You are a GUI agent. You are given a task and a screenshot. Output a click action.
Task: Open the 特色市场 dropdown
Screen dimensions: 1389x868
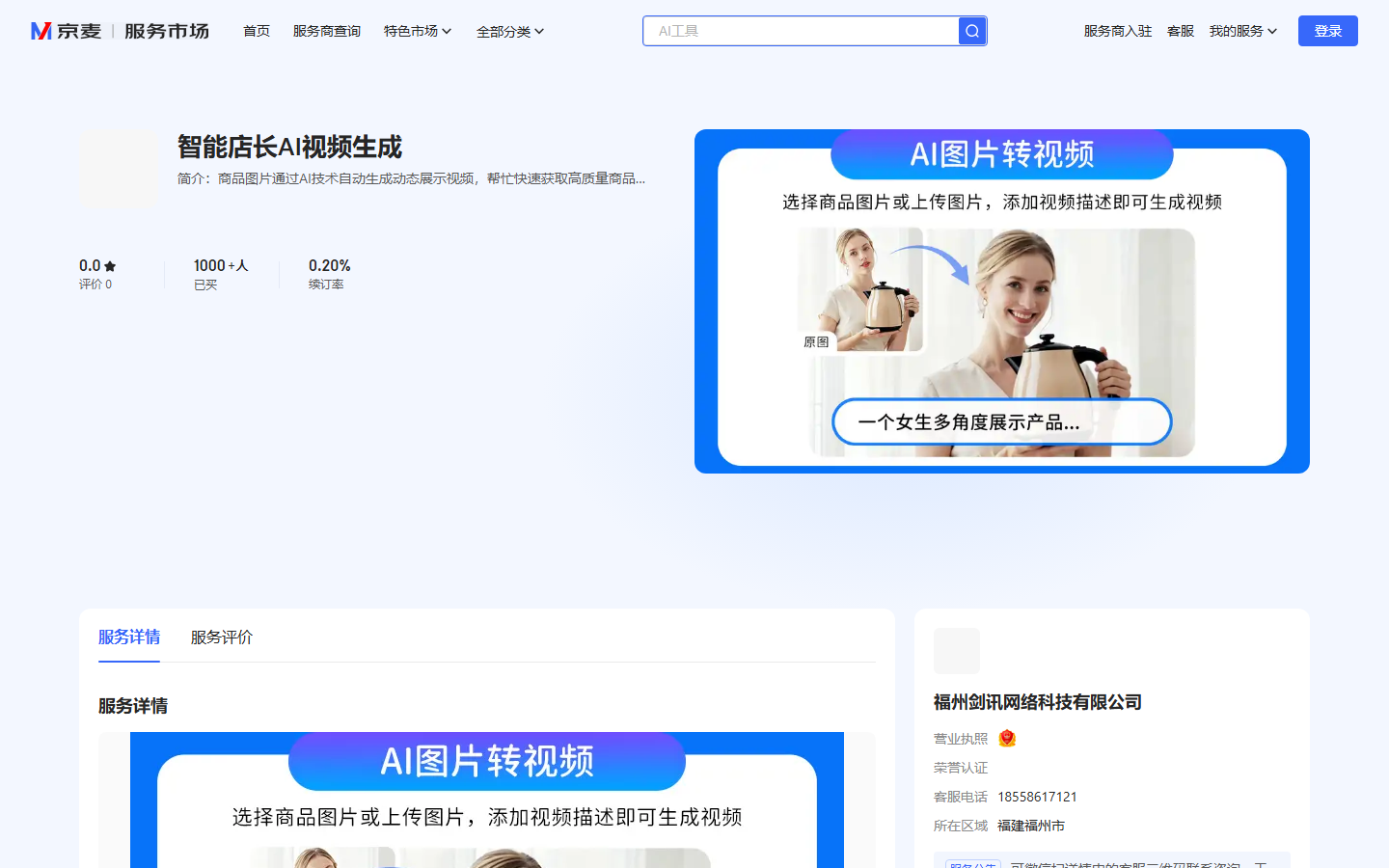point(417,31)
